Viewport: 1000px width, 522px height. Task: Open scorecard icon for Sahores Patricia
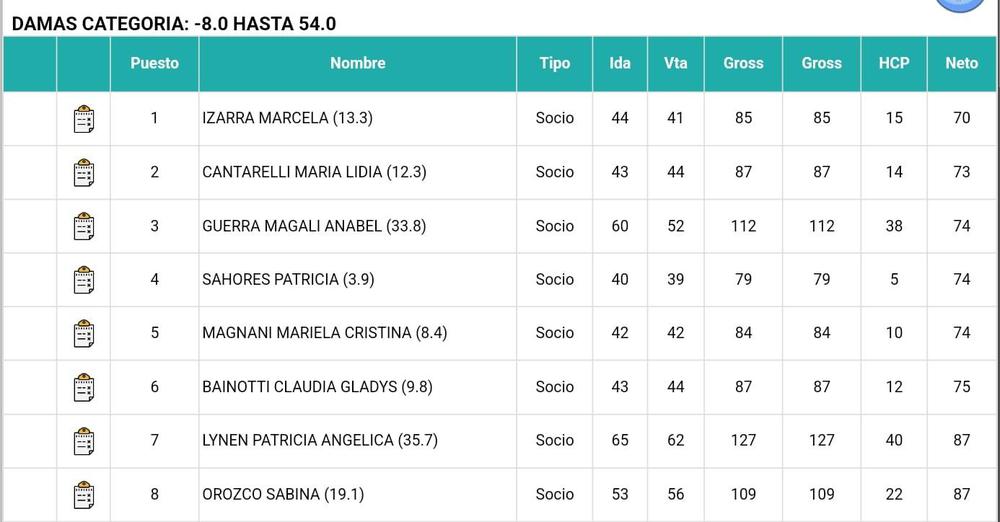click(84, 280)
